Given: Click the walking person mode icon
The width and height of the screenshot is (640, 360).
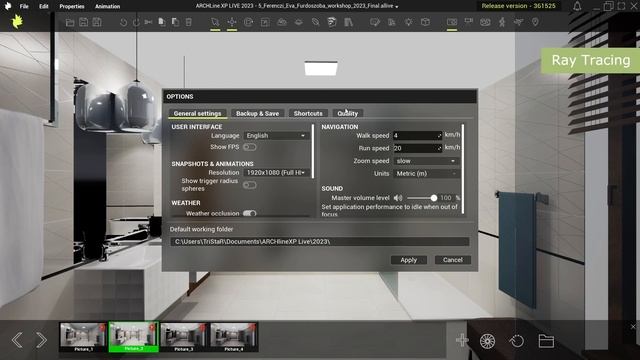Looking at the screenshot, I should 502,22.
